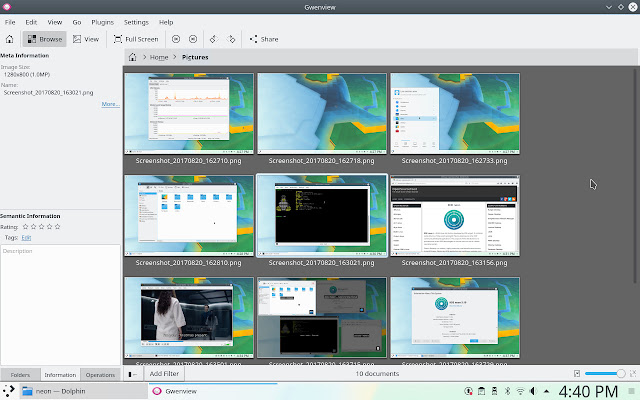
Task: Open the clipboard tray icon
Action: [x=482, y=391]
